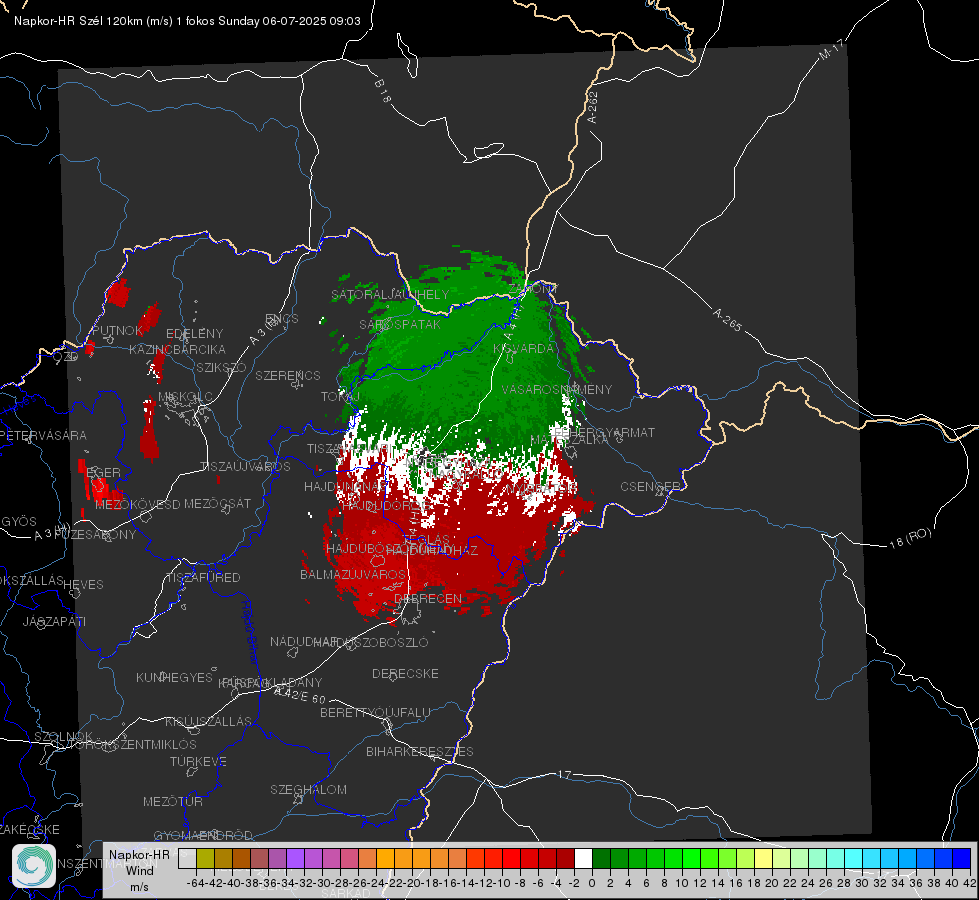Viewport: 979px width, 900px height.
Task: Choose the purple -34 to -32 swatch
Action: tap(295, 859)
